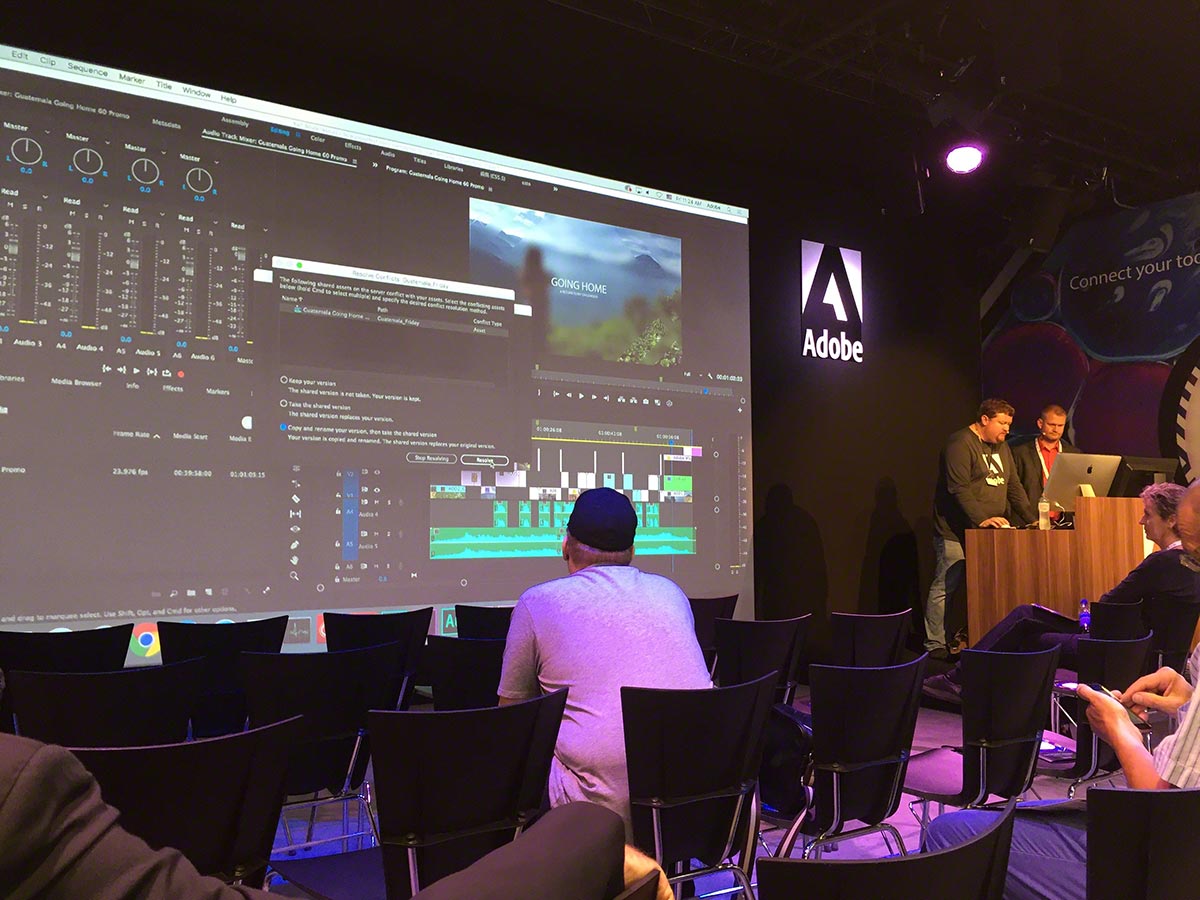Click the Resolve button

tap(485, 460)
